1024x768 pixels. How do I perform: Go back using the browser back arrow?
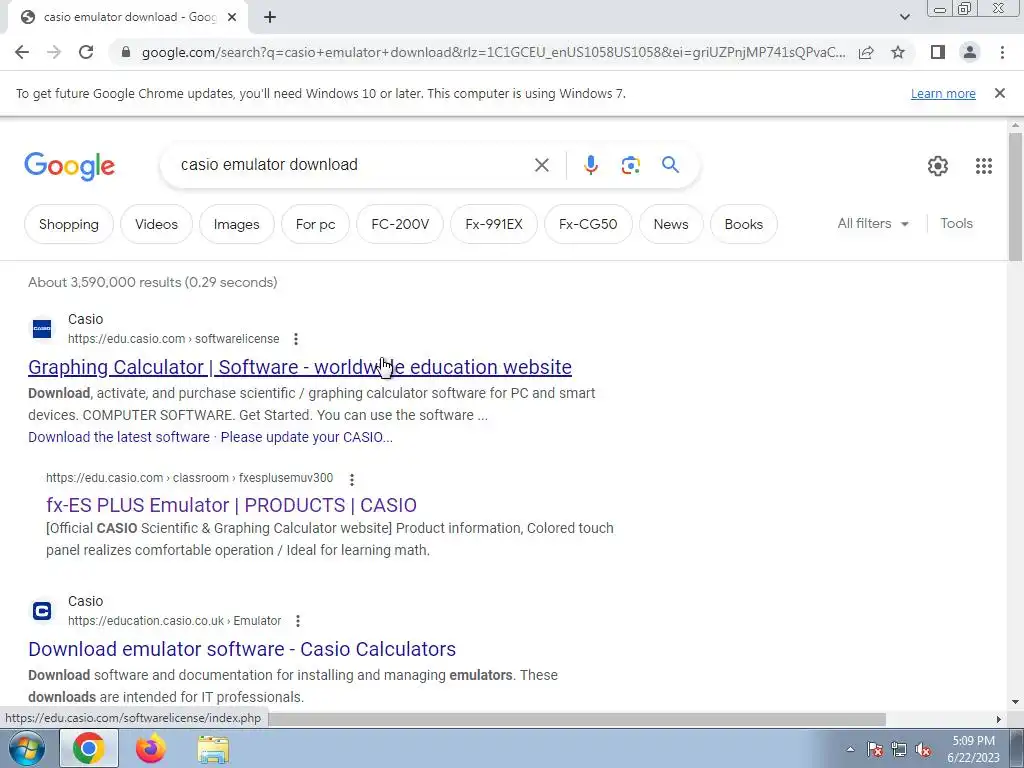pyautogui.click(x=22, y=52)
